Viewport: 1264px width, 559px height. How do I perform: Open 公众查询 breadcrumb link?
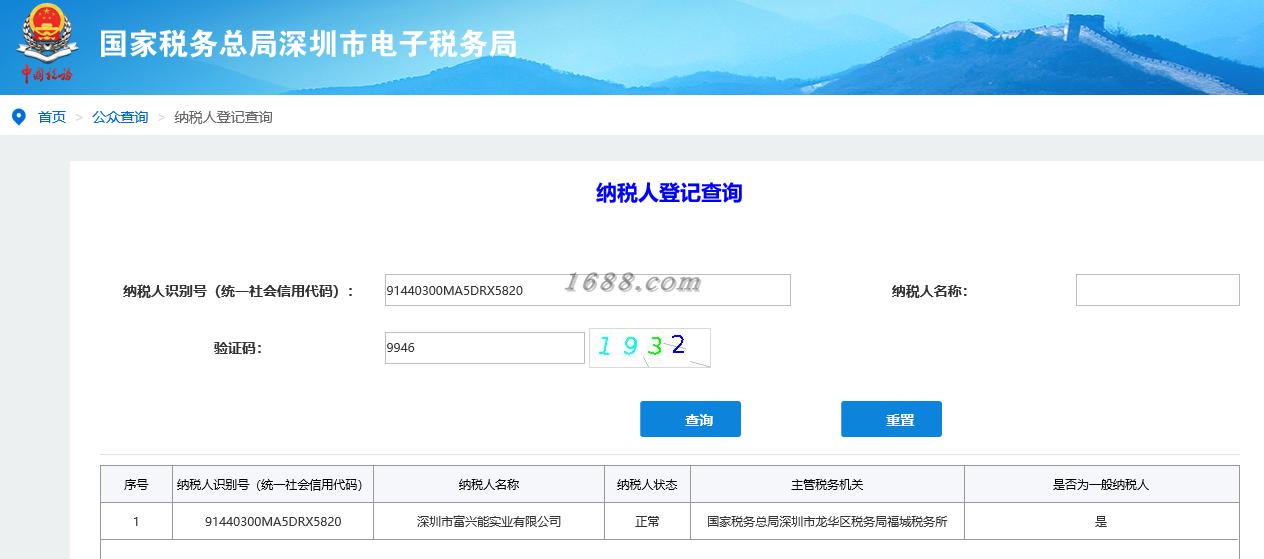[x=120, y=117]
